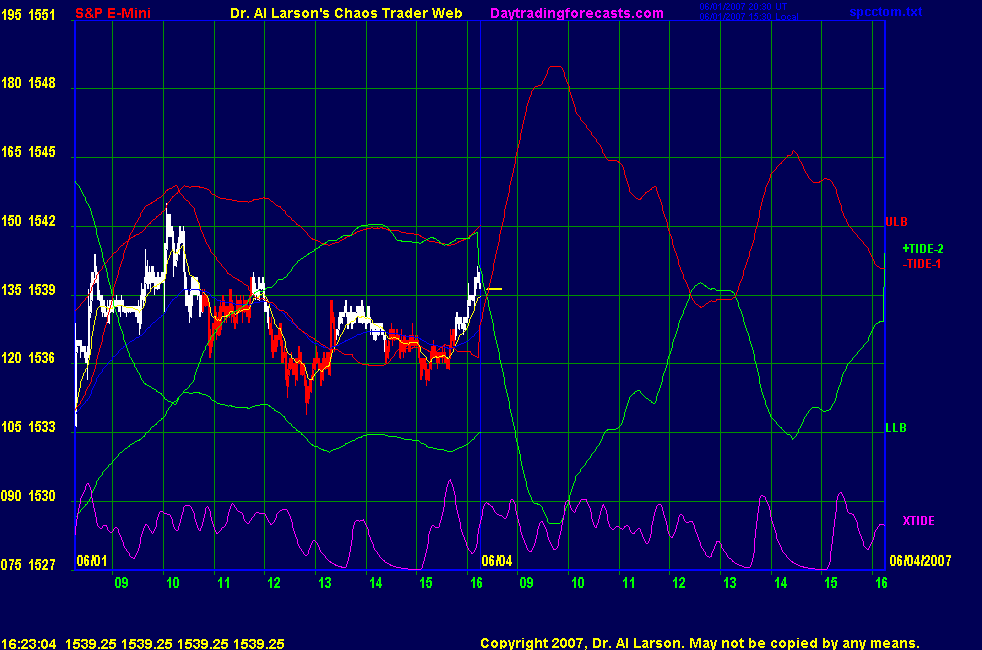Click hour label '12' of the 06/01 session
Screen dimensions: 982x650
click(274, 583)
